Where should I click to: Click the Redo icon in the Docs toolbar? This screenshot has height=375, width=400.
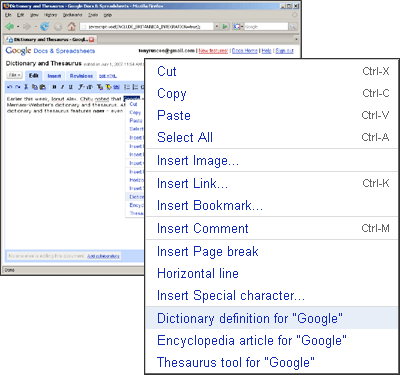click(17, 87)
